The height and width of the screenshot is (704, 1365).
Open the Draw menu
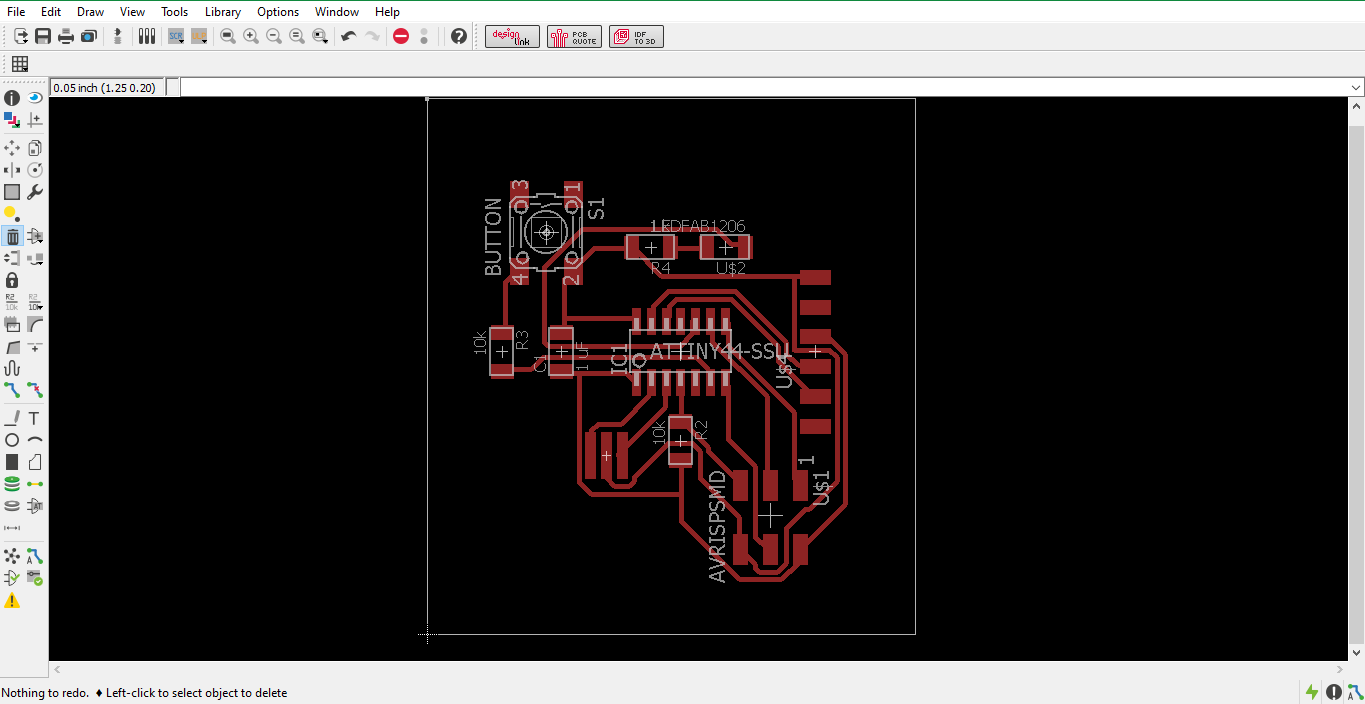click(90, 12)
